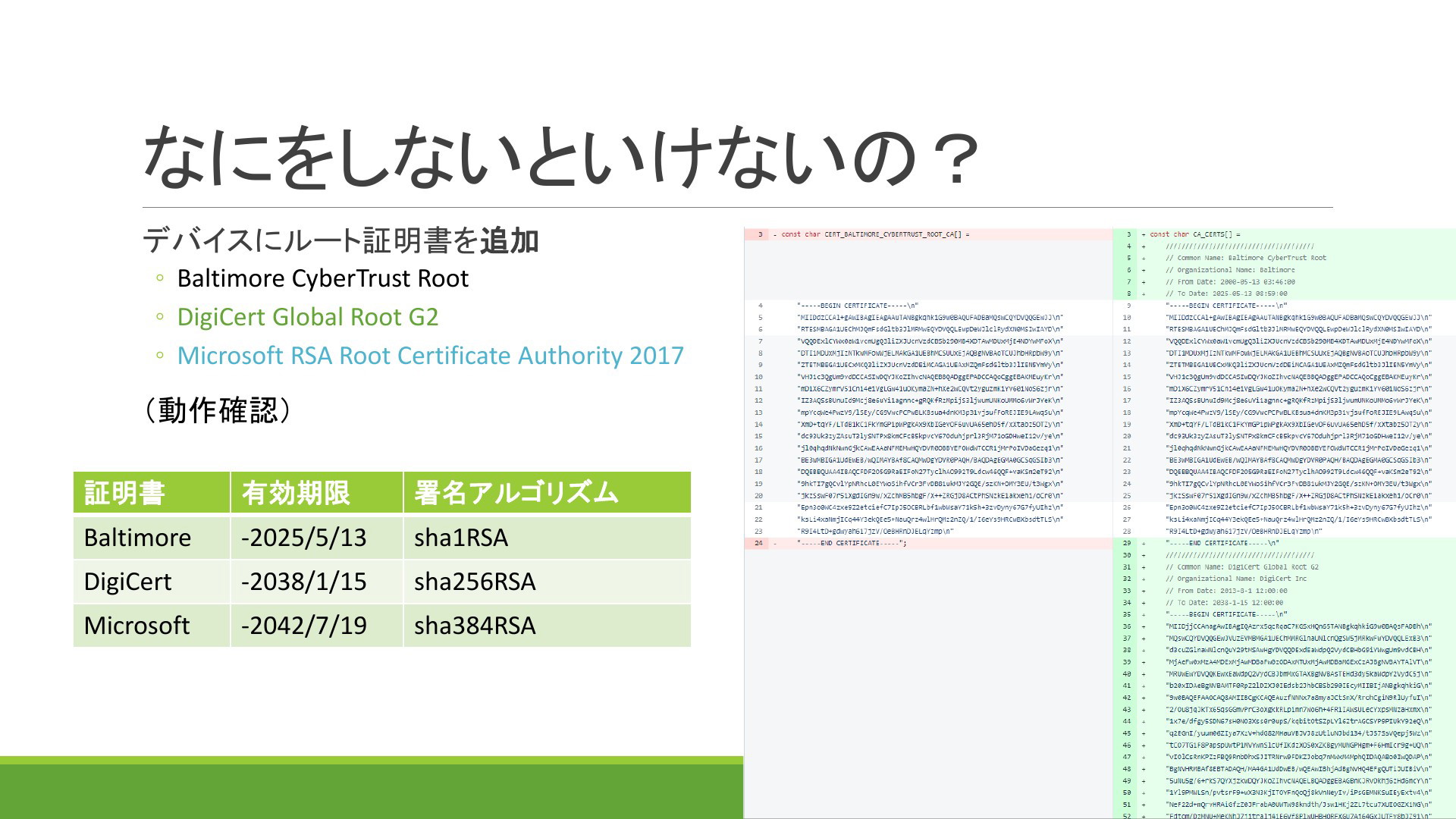
Task: Select the -2038/1/15 expiry cell
Action: 316,581
